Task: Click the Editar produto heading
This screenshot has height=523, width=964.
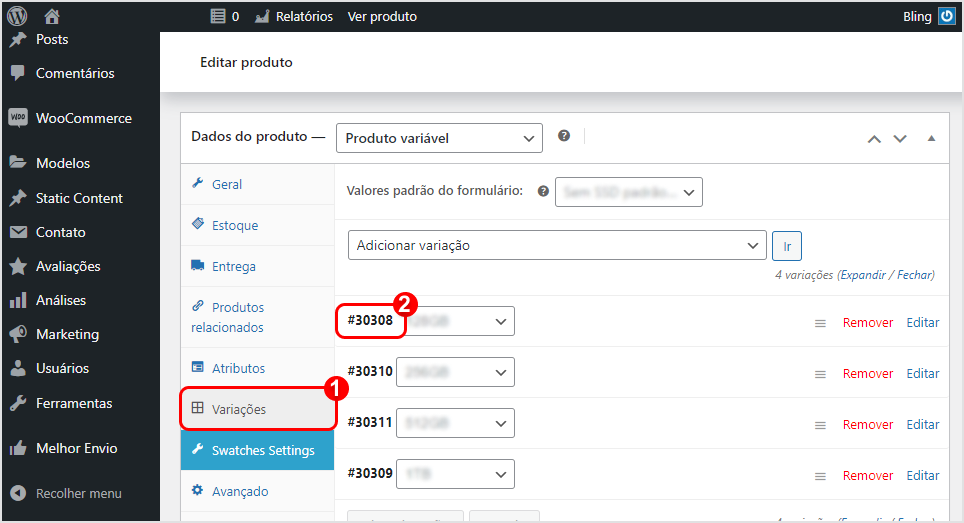Action: click(246, 63)
